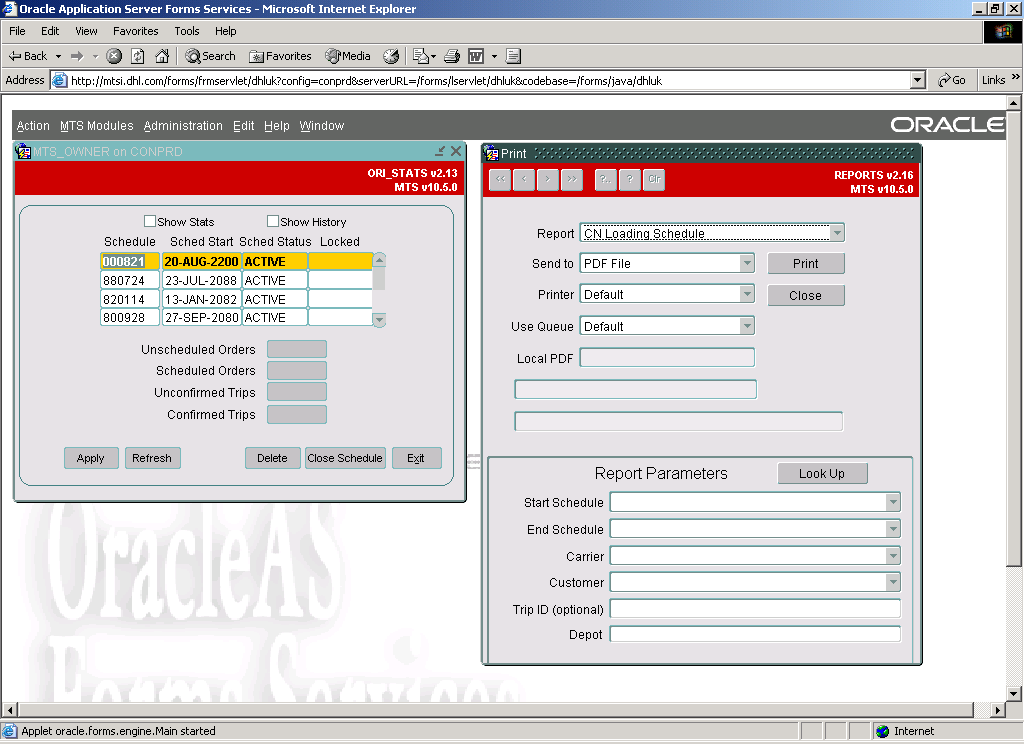Enable the Show History checkbox

(273, 221)
